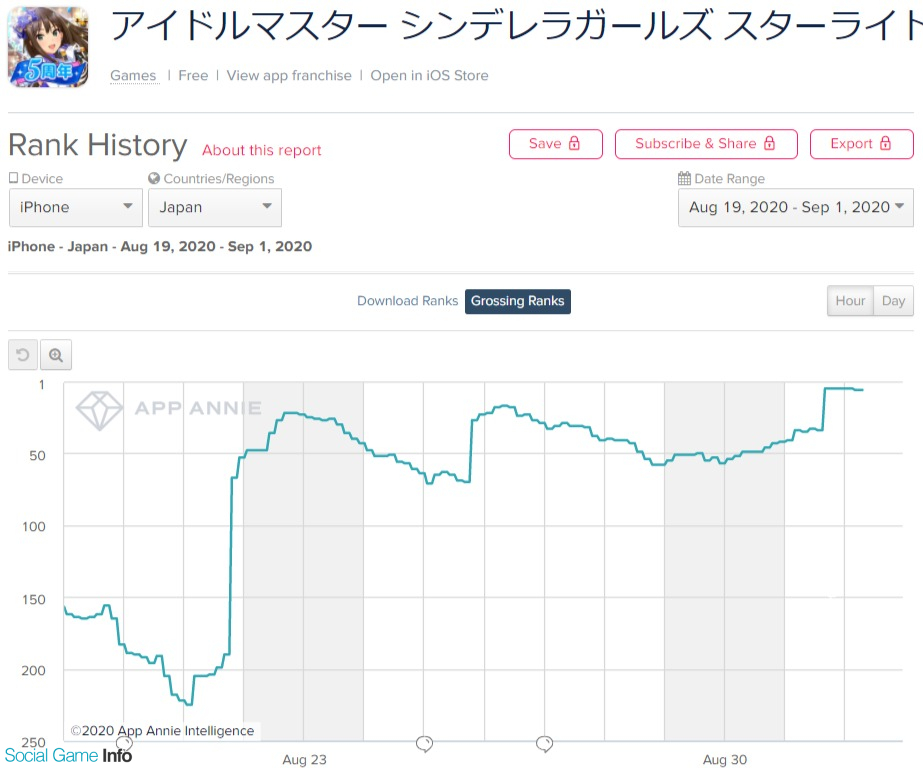The width and height of the screenshot is (923, 768).
Task: Select the Download Ranks tab
Action: coord(407,301)
